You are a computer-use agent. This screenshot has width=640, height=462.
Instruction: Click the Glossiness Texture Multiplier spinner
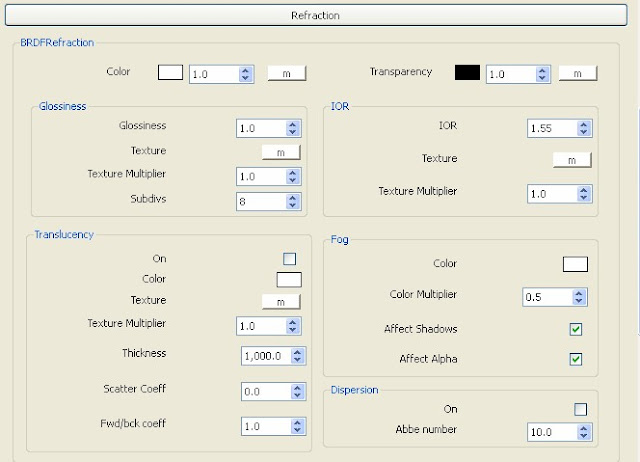click(x=293, y=176)
